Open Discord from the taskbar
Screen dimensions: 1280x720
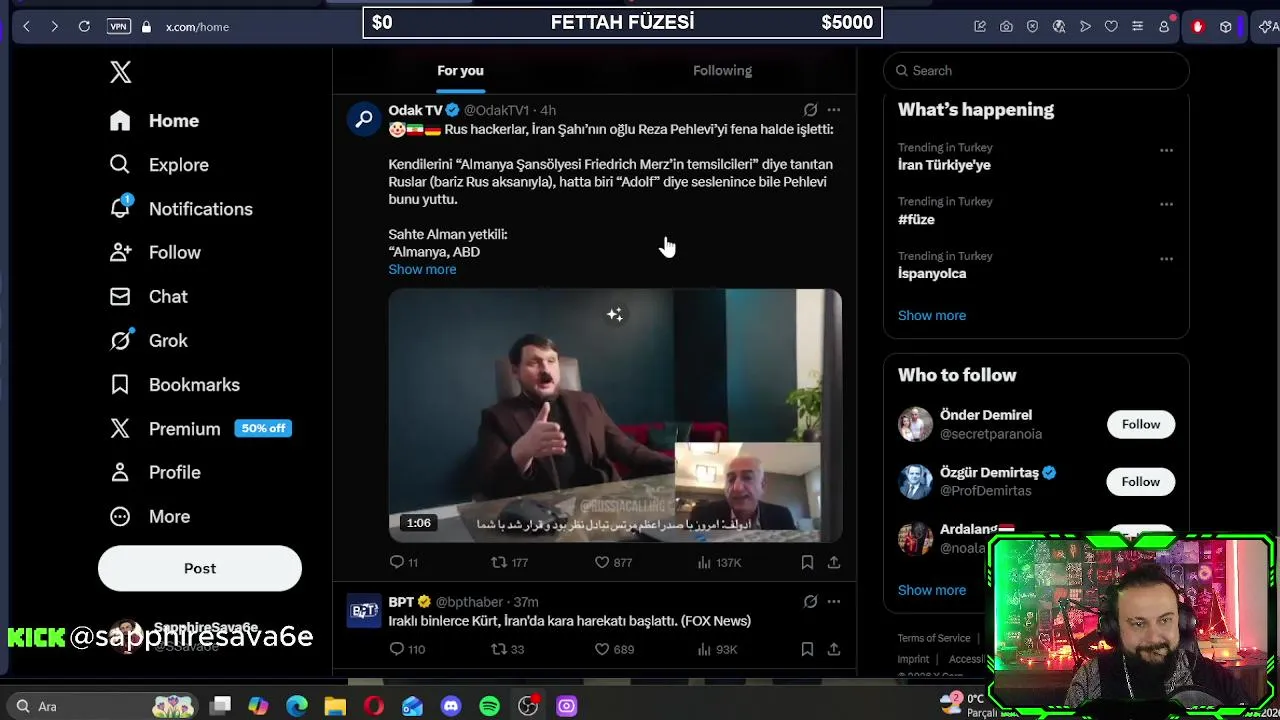tap(451, 706)
